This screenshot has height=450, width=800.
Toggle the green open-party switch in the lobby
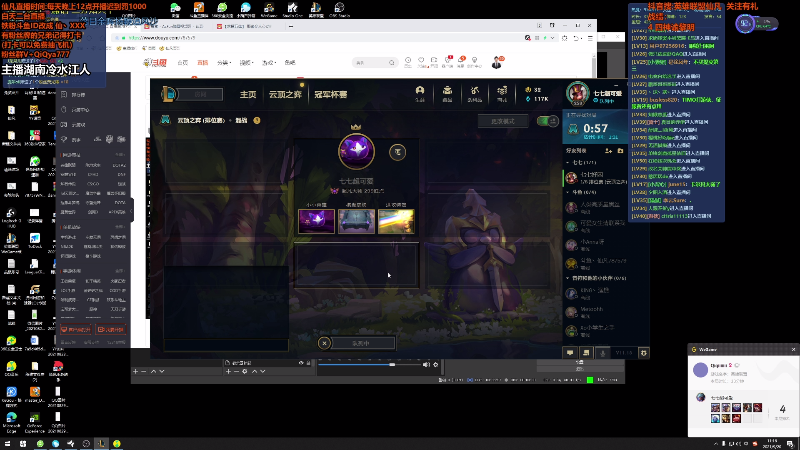pos(547,121)
